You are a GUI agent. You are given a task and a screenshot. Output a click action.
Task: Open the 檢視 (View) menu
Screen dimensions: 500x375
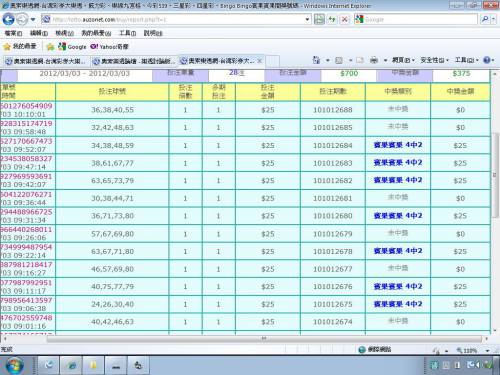click(64, 33)
